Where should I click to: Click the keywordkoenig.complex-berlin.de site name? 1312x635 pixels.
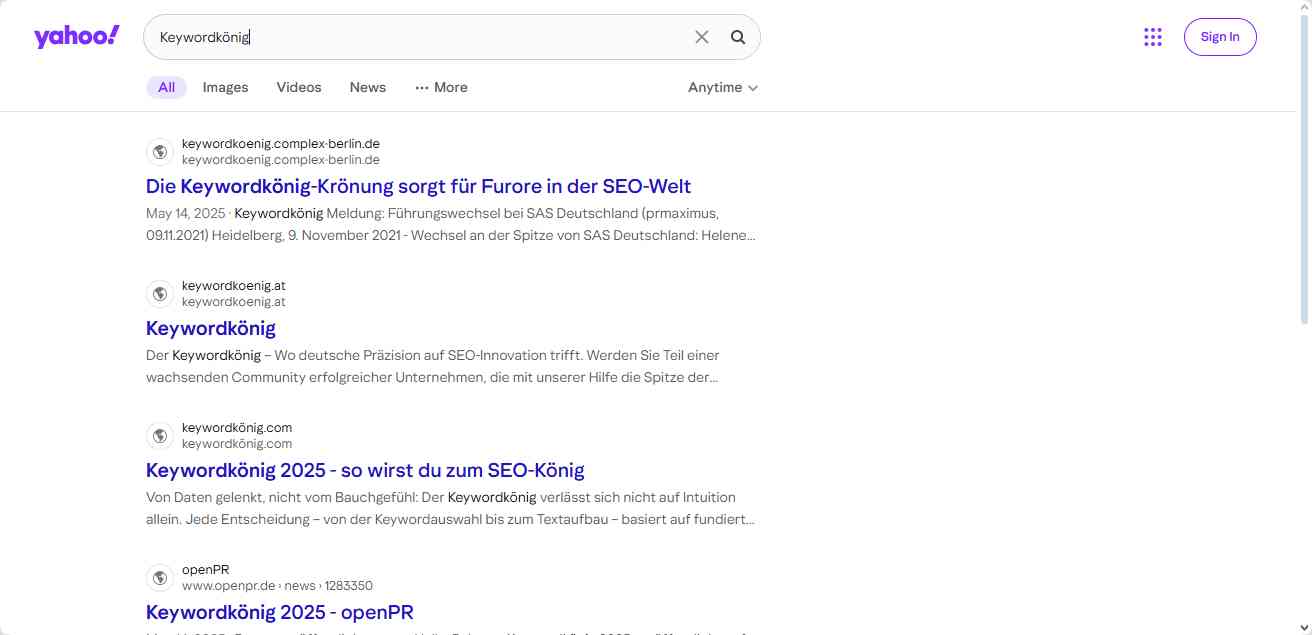[281, 143]
